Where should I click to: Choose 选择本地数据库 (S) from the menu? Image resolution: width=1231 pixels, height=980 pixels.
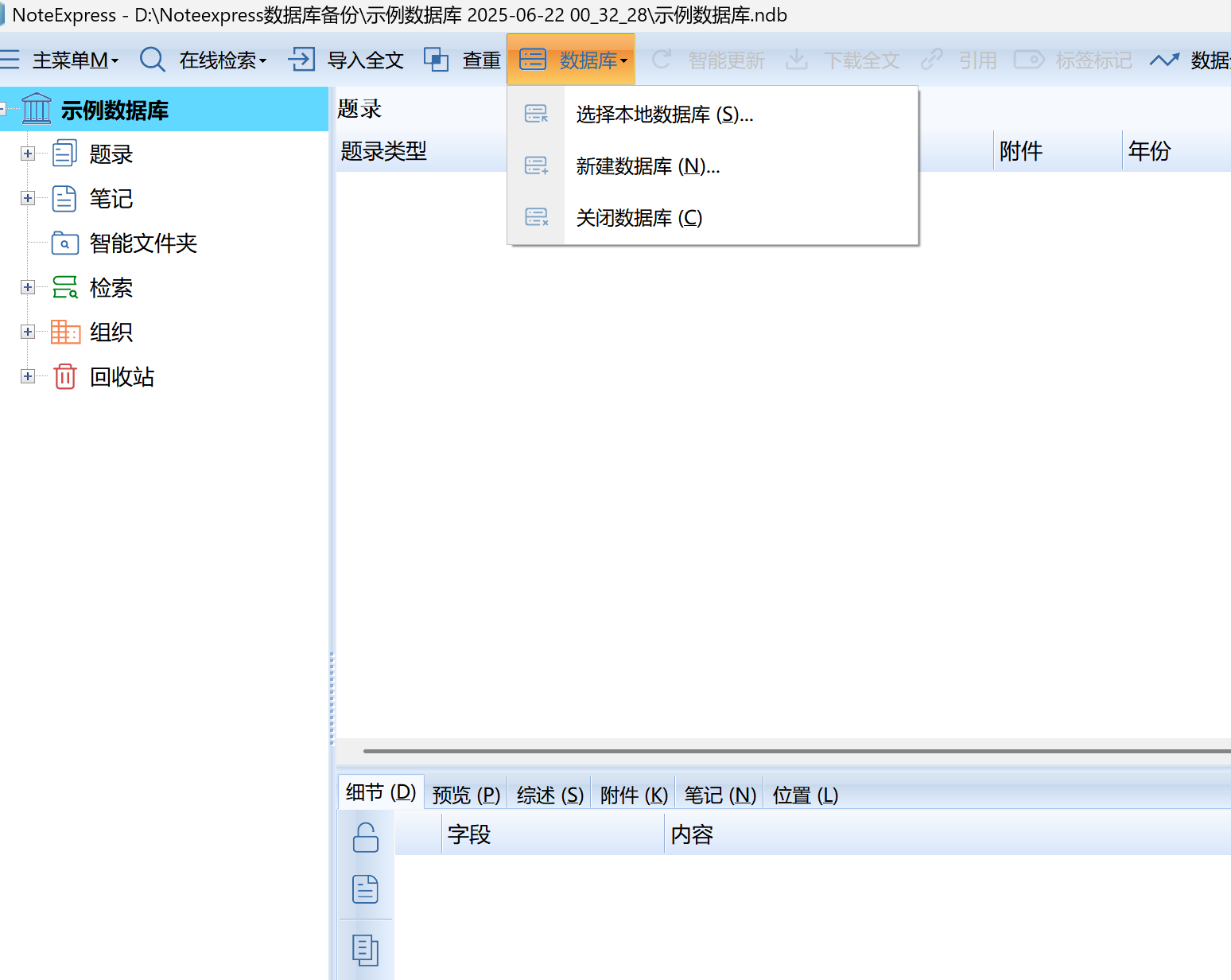click(x=664, y=115)
